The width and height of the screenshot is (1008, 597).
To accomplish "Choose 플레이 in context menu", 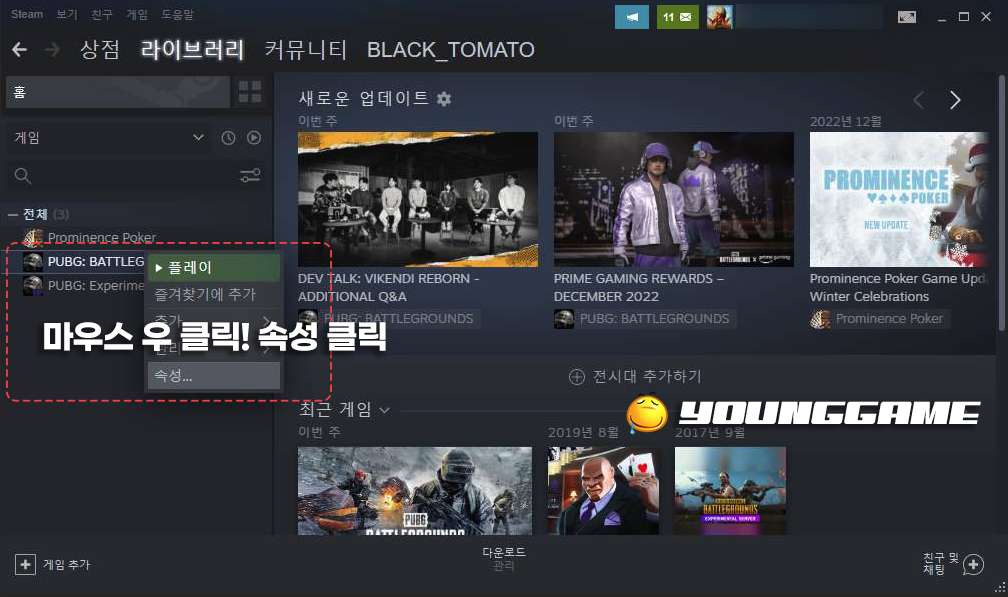I will point(214,267).
